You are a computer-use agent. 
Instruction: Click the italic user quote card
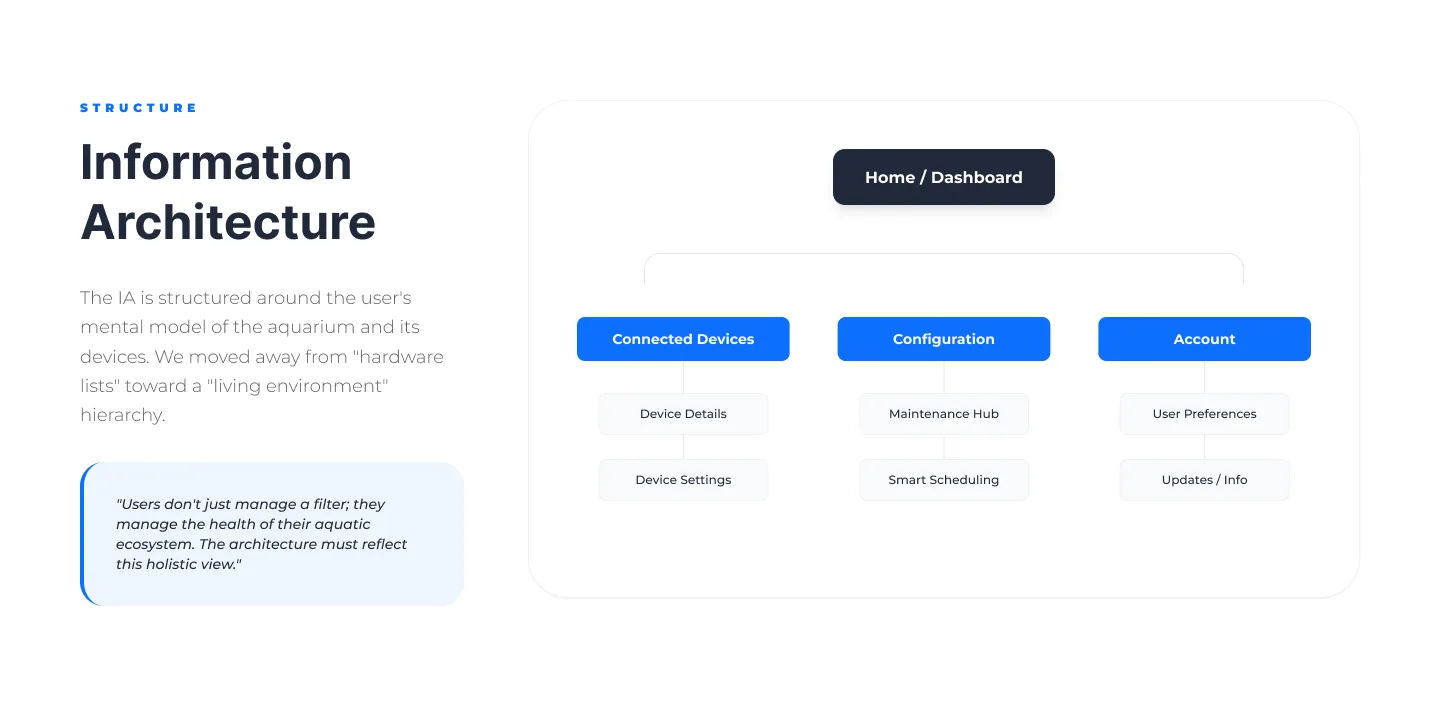(272, 534)
